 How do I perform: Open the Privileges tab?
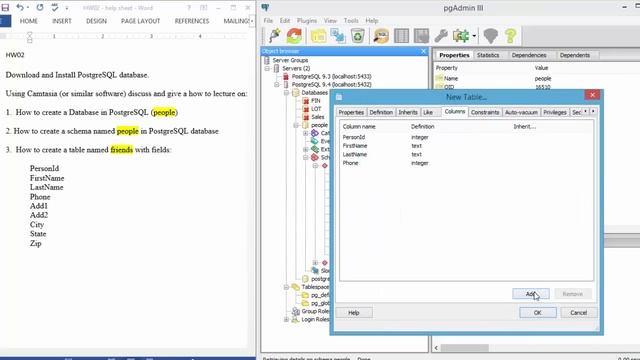coord(555,112)
